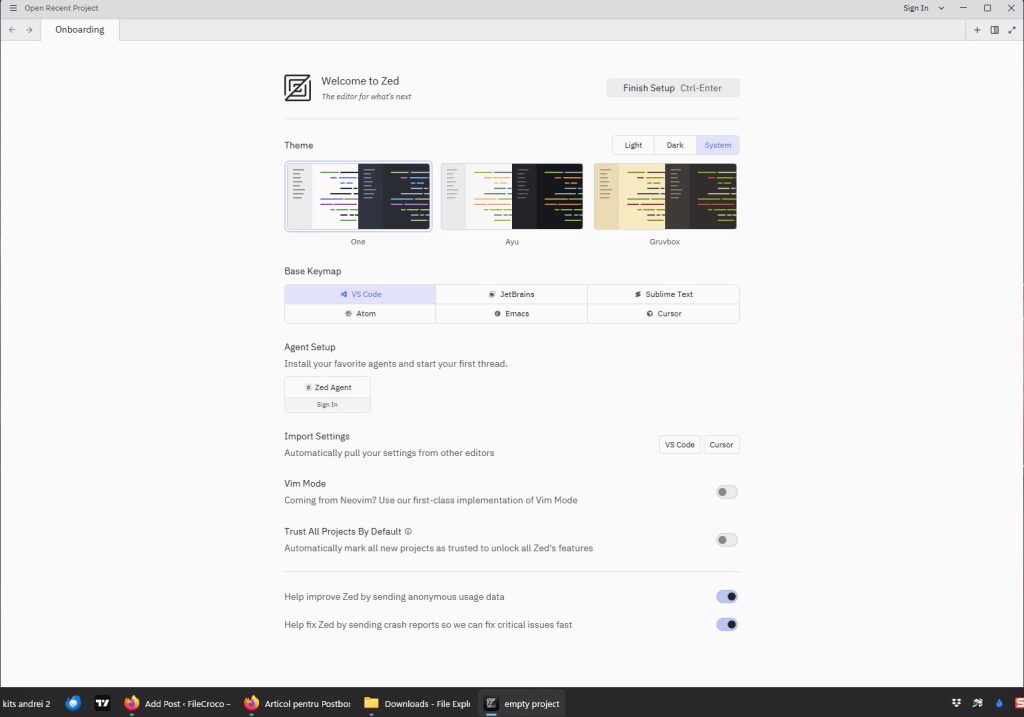Click Sign In in title bar
Screen dimensions: 1024x717
916,8
